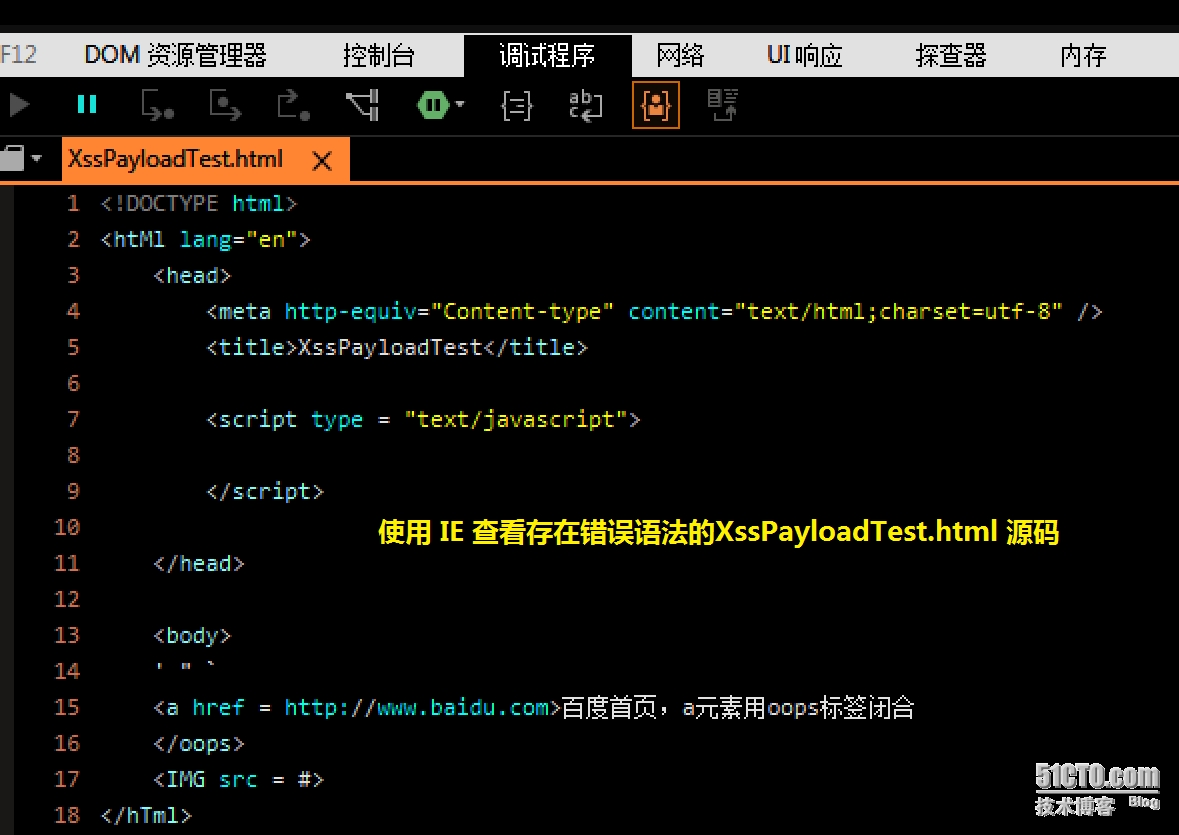Click the F12 label
1179x835 pixels.
pyautogui.click(x=18, y=55)
